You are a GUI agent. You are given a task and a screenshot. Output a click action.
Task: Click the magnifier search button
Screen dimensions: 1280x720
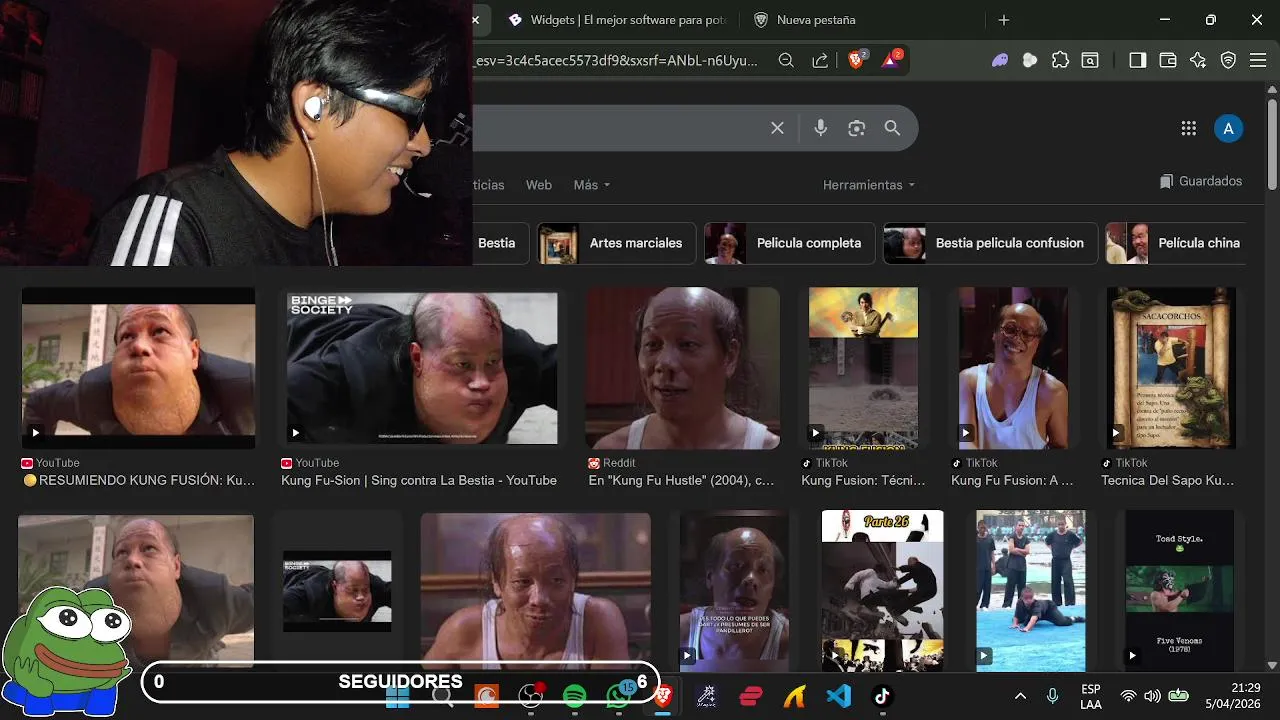click(x=892, y=128)
